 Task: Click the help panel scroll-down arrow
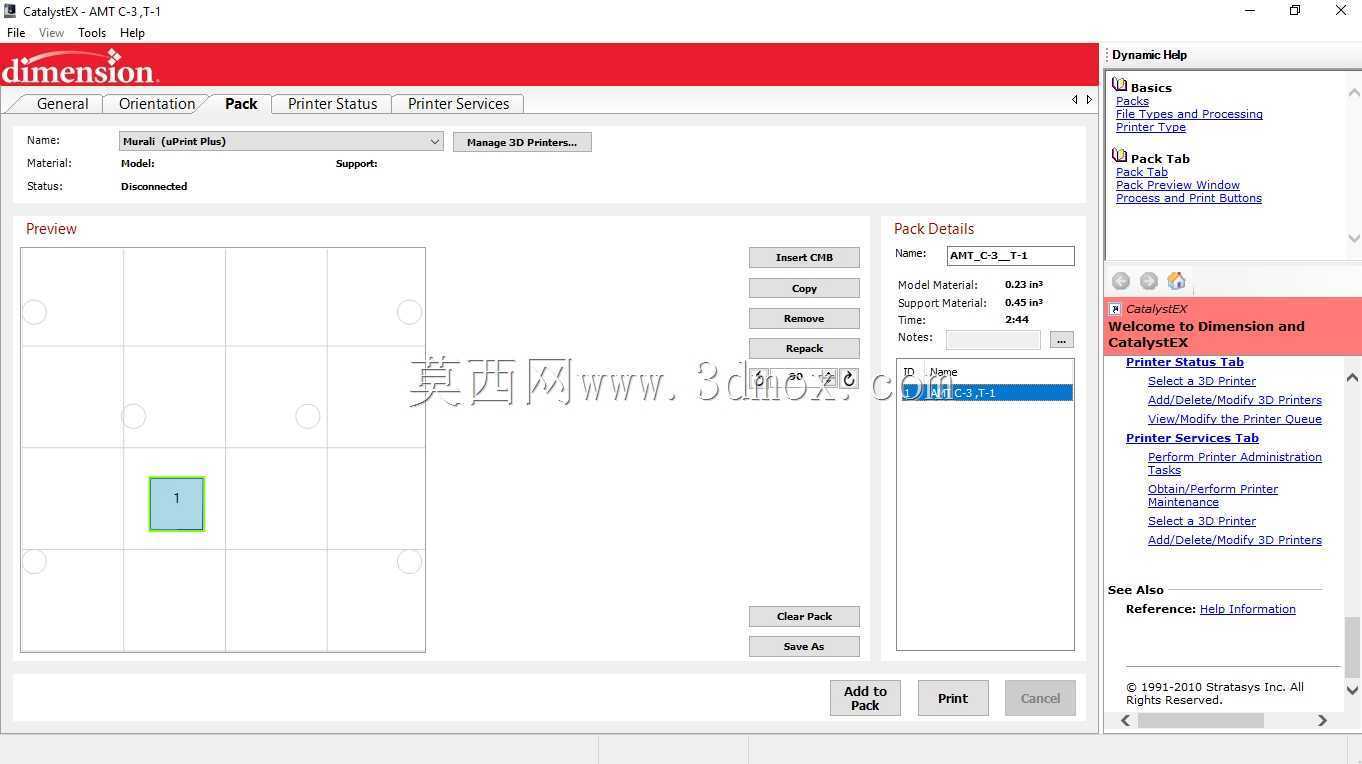click(1353, 690)
